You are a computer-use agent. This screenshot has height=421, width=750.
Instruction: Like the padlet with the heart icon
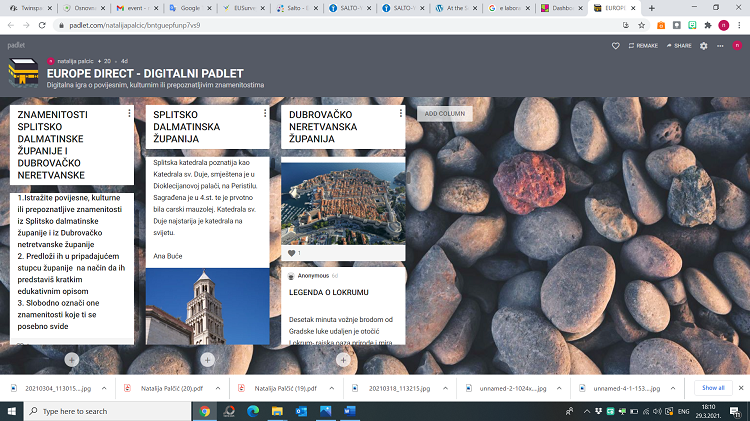[616, 46]
